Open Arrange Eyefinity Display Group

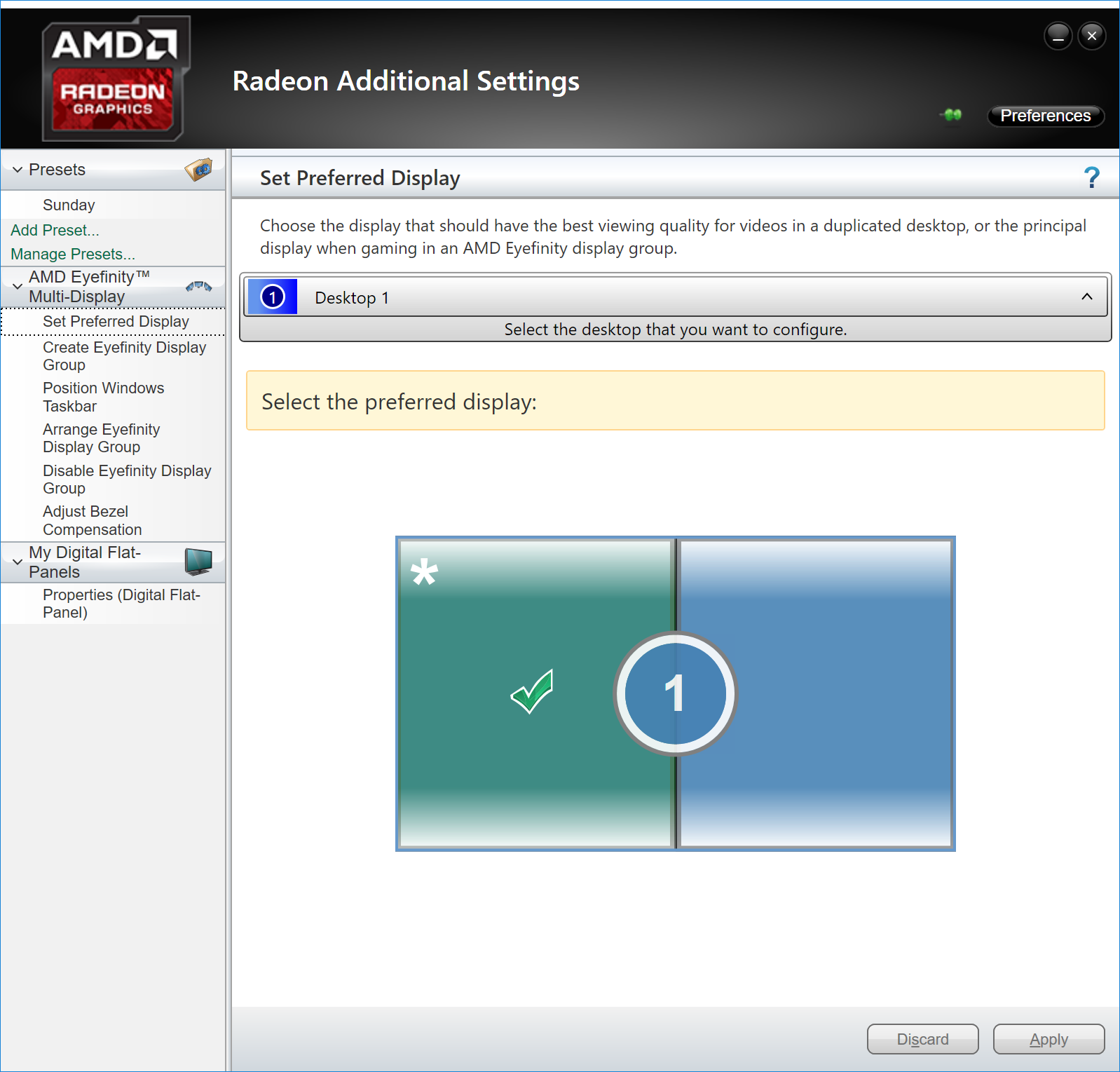coord(101,438)
